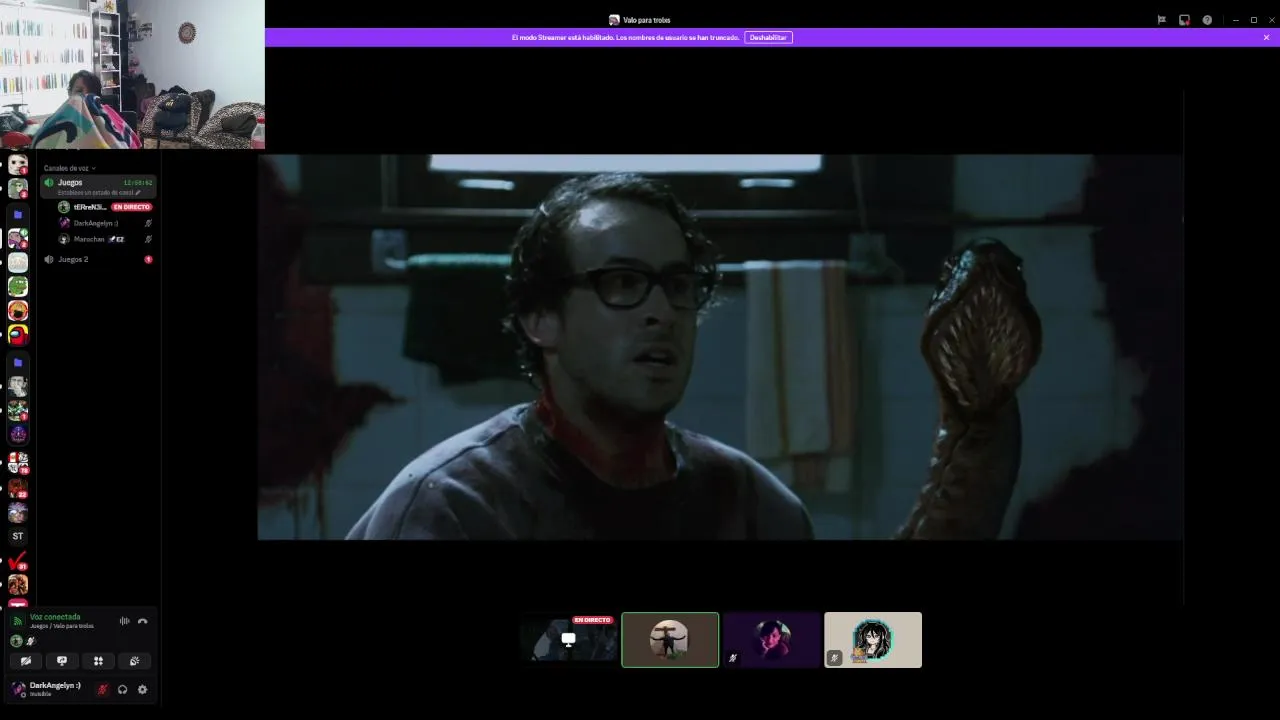
Task: Open the top server icon with badge 1
Action: pos(18,164)
